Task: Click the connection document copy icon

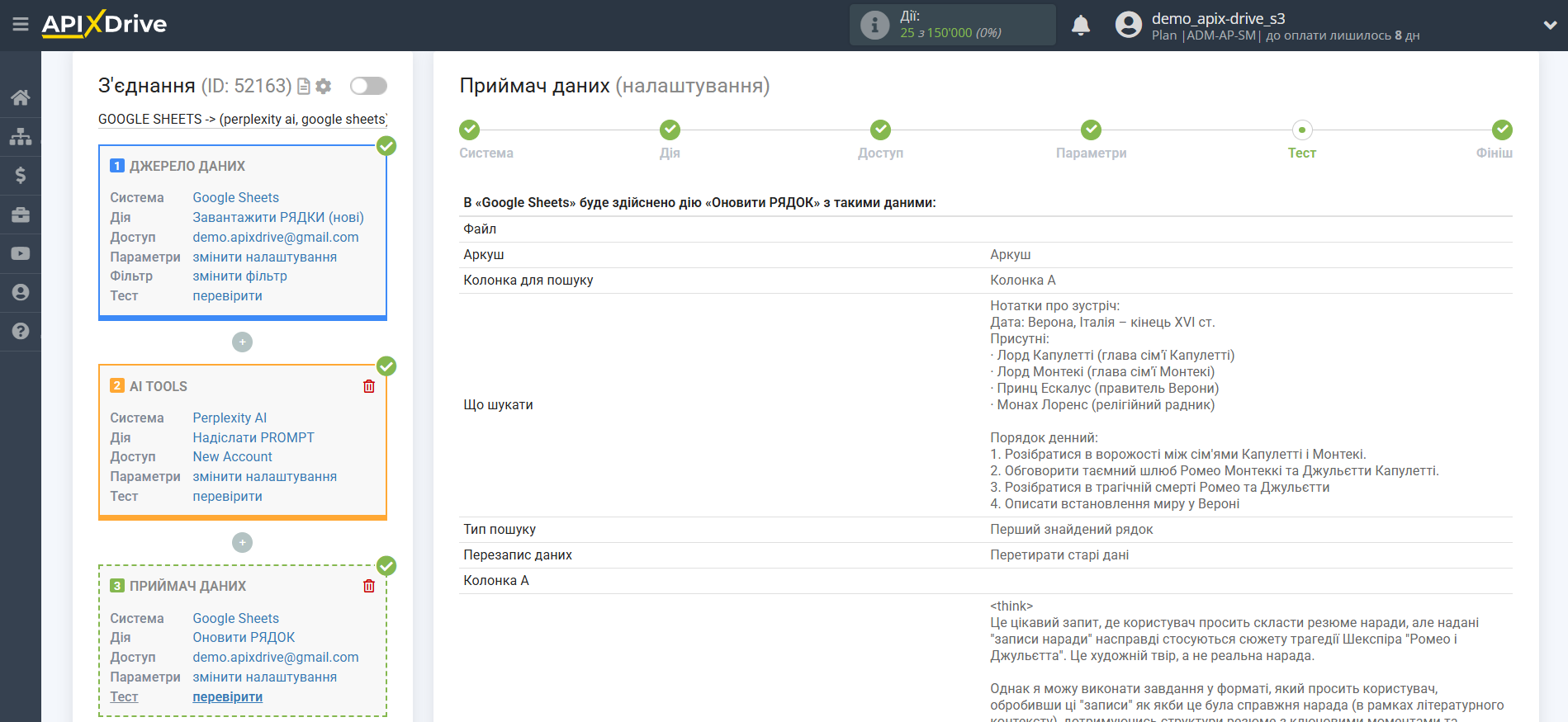Action: coord(304,86)
